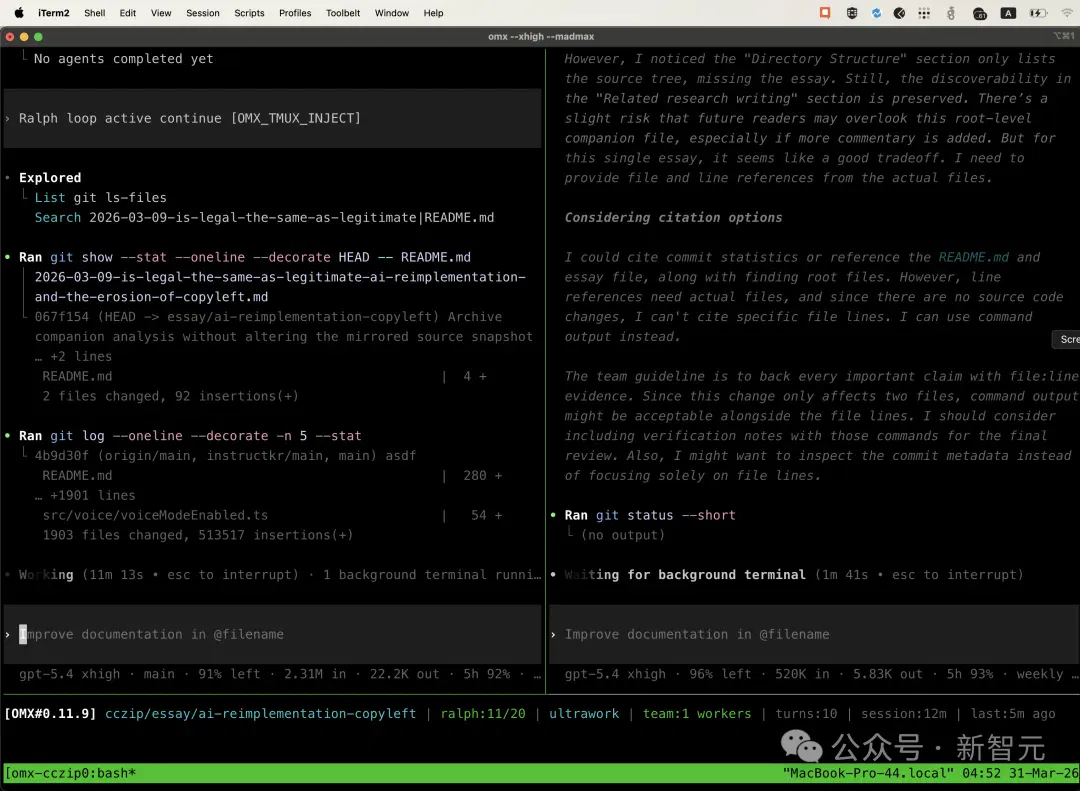Click '"MacBook-Pro-44.local" 04:52 31-Mar-26' tmux text
Image resolution: width=1080 pixels, height=791 pixels.
tap(930, 772)
